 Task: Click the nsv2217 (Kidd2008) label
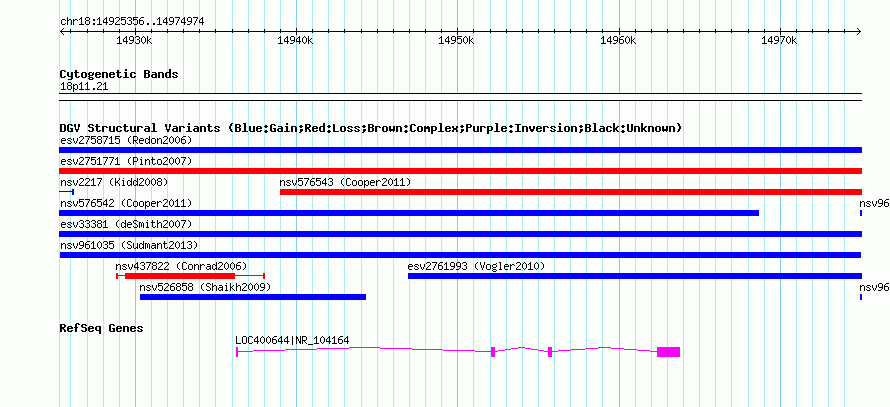click(114, 182)
